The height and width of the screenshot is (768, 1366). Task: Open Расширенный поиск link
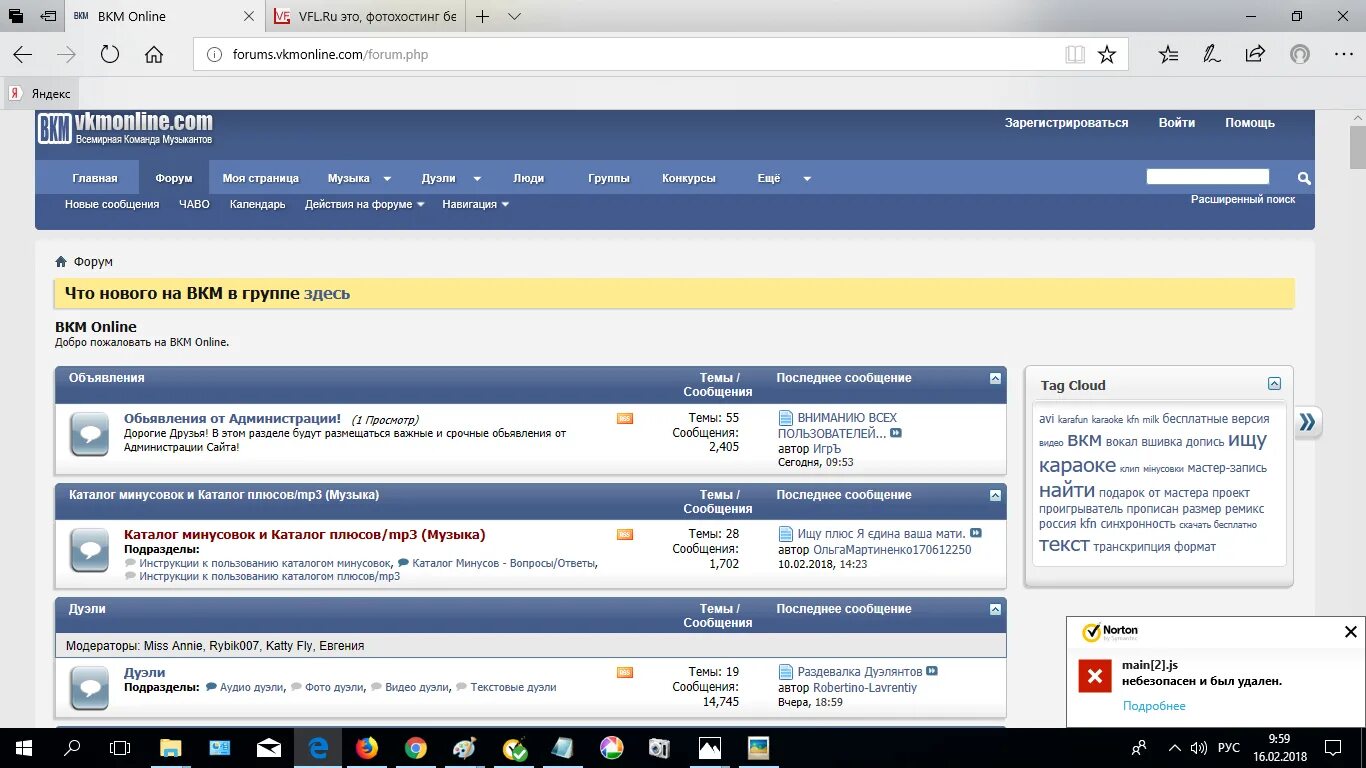(x=1243, y=199)
